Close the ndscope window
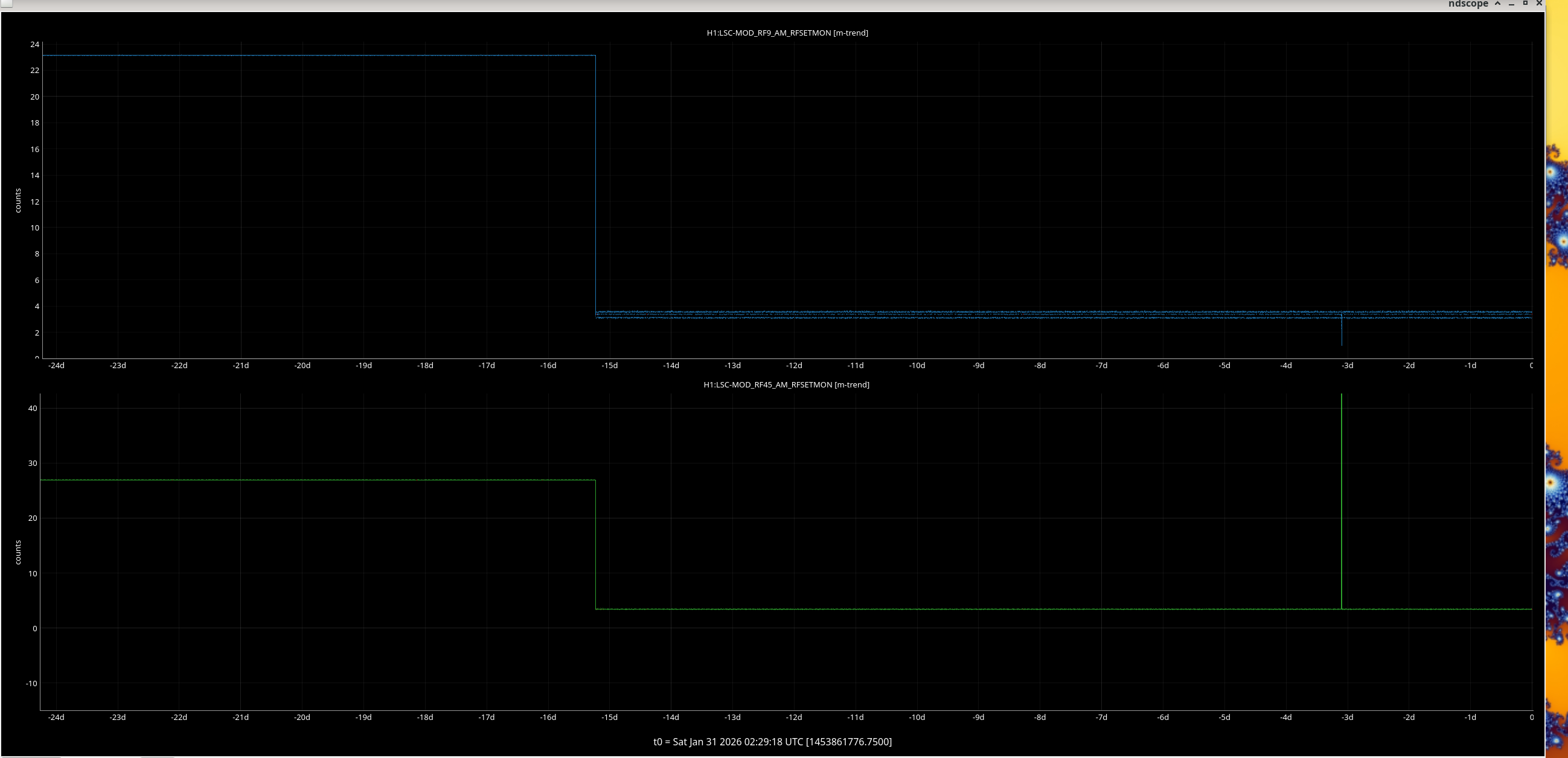This screenshot has height=758, width=1568. point(1540,4)
